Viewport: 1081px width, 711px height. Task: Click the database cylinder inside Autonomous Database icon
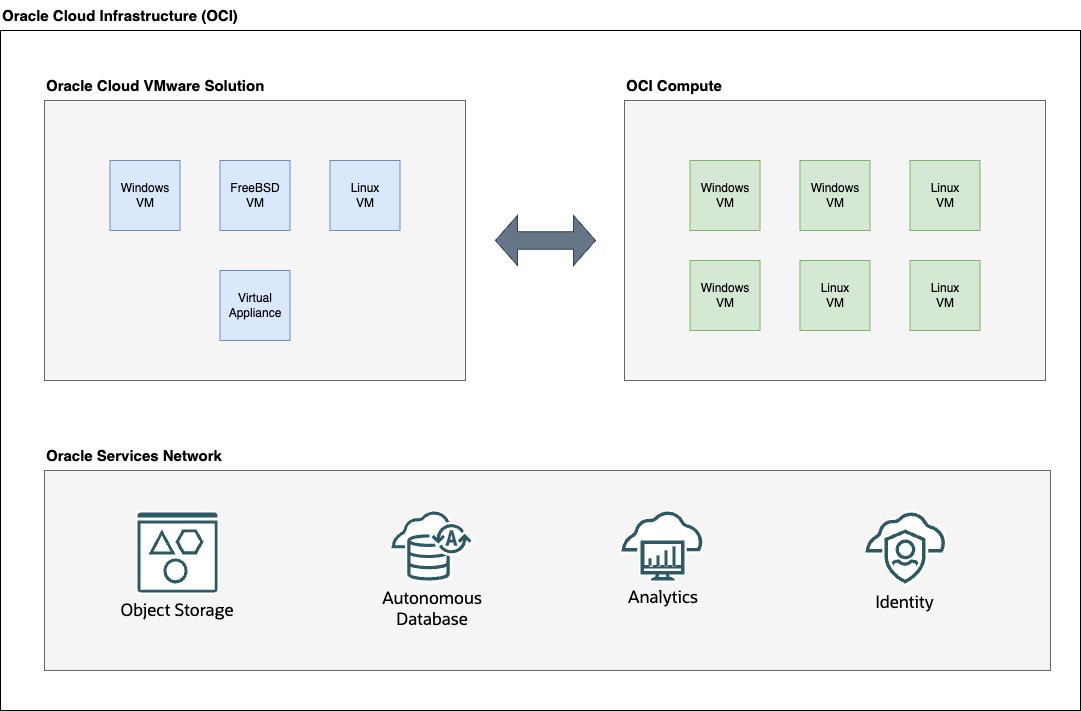tap(428, 557)
